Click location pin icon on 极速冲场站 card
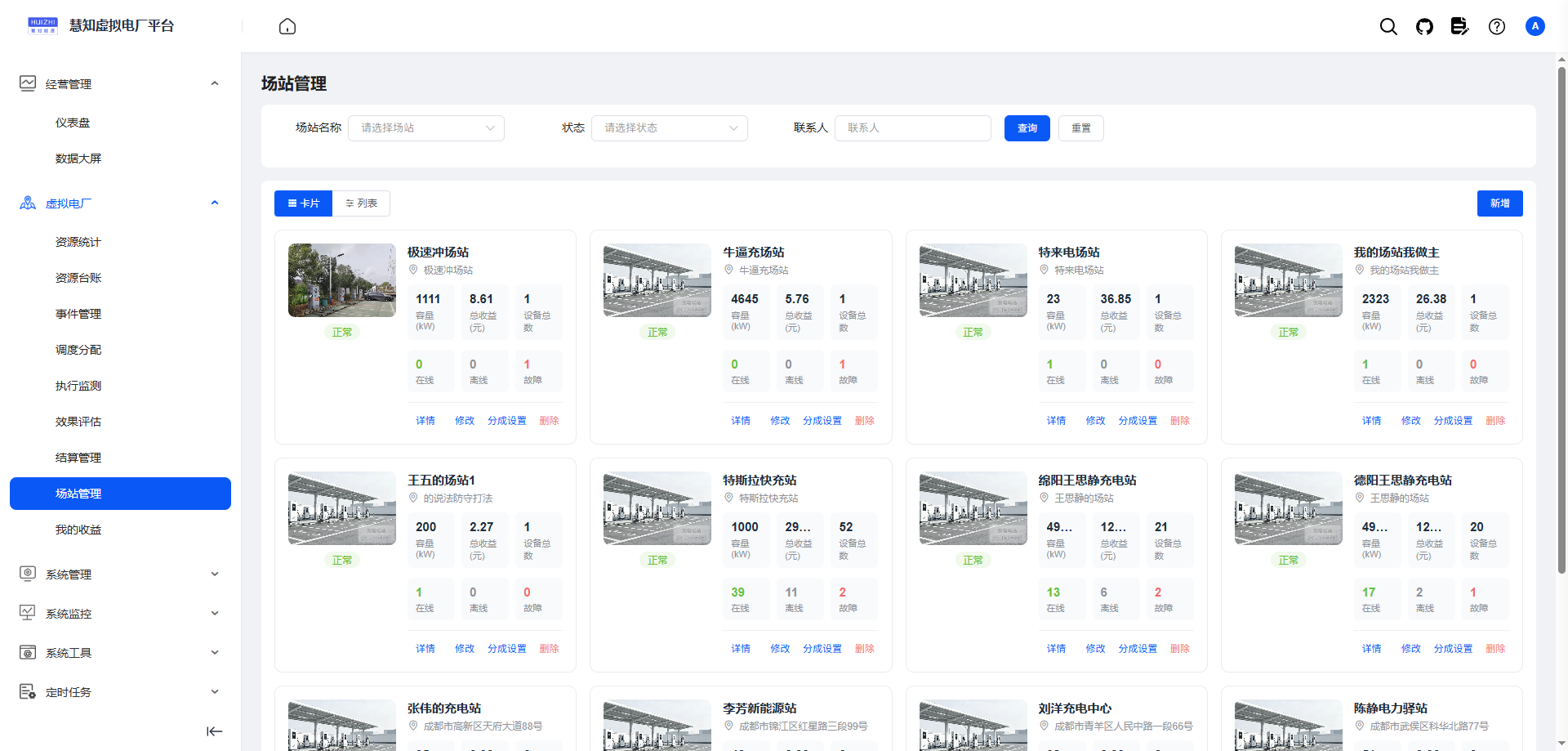 [x=413, y=270]
